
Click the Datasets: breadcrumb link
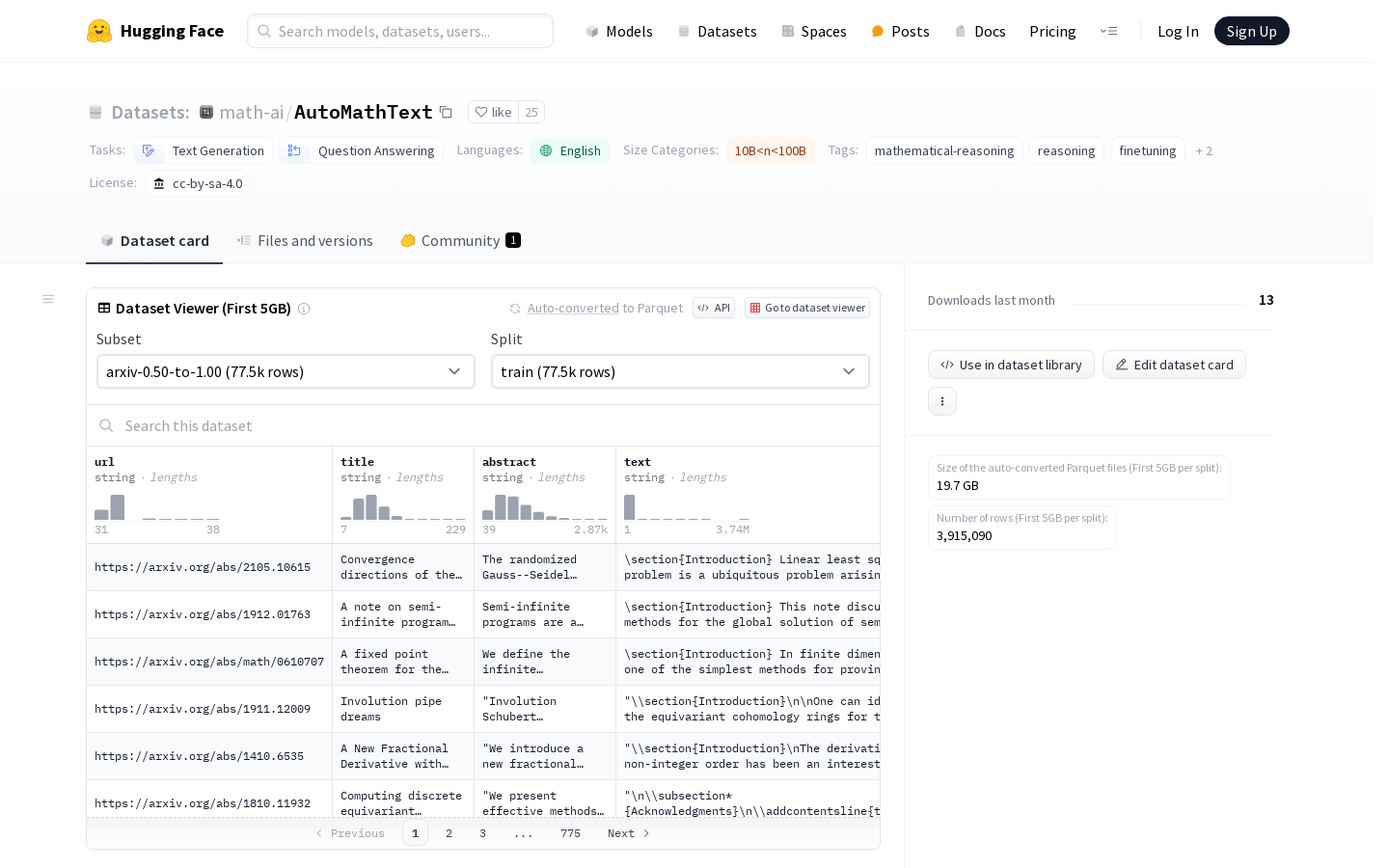pos(150,112)
